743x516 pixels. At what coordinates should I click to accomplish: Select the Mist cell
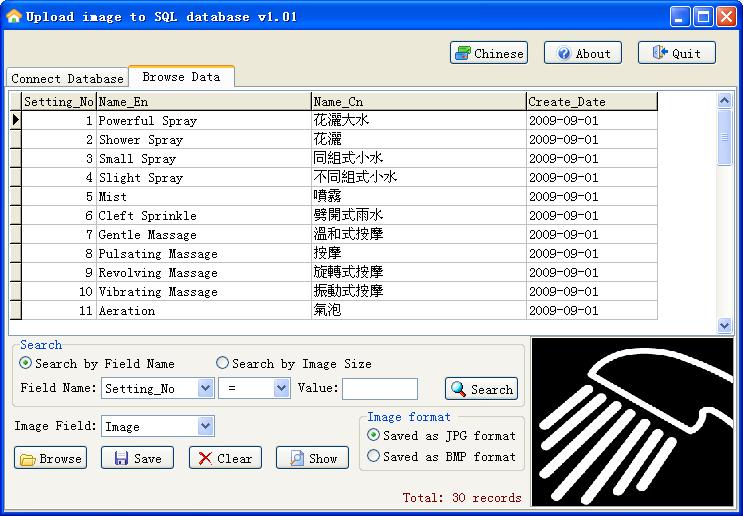point(204,196)
